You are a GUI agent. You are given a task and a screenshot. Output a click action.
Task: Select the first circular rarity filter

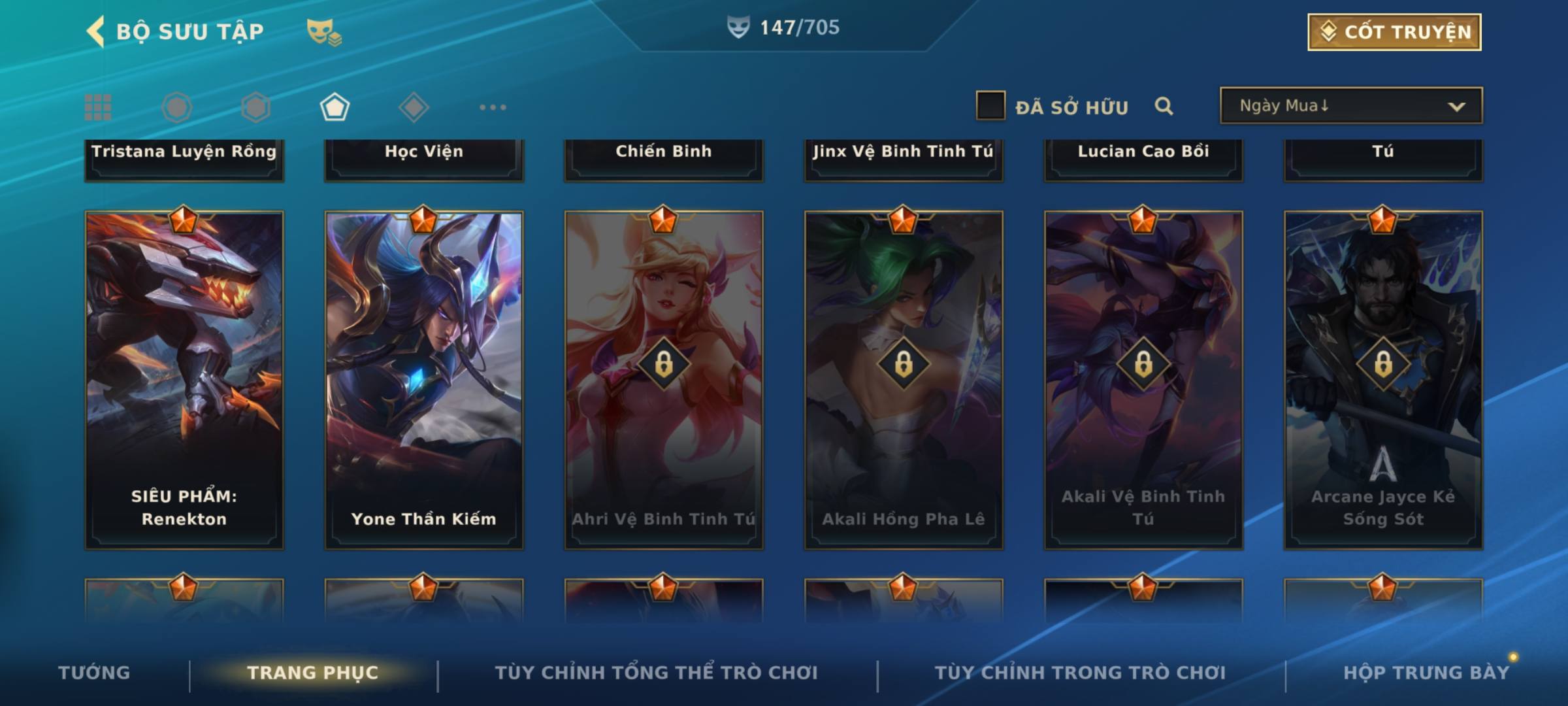[x=176, y=107]
